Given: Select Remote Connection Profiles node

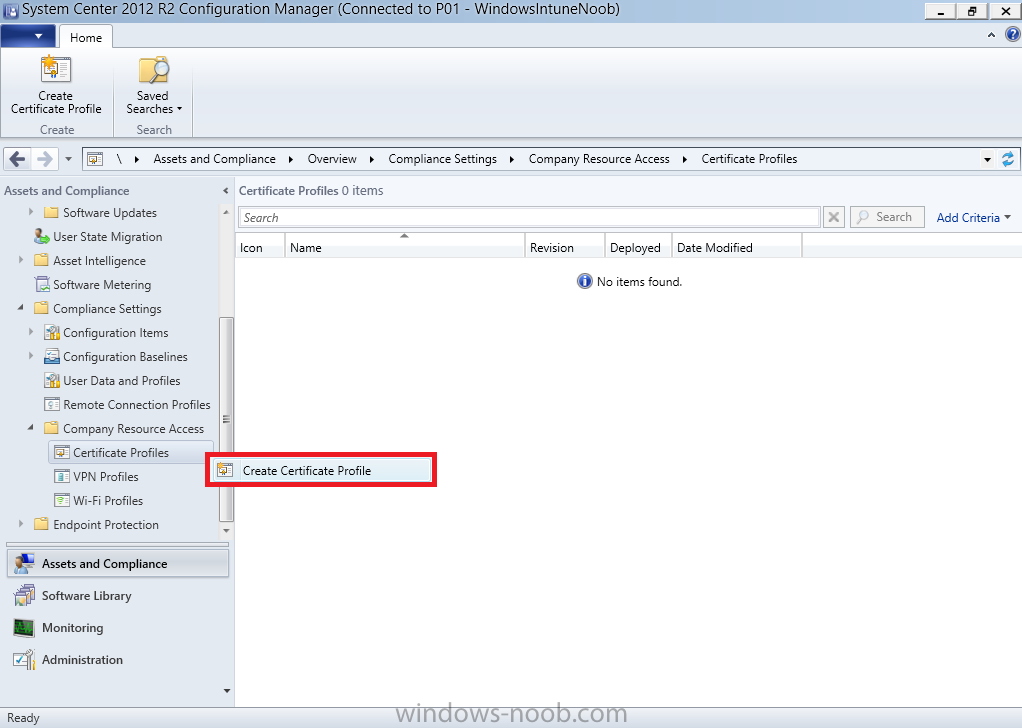Looking at the screenshot, I should 127,405.
